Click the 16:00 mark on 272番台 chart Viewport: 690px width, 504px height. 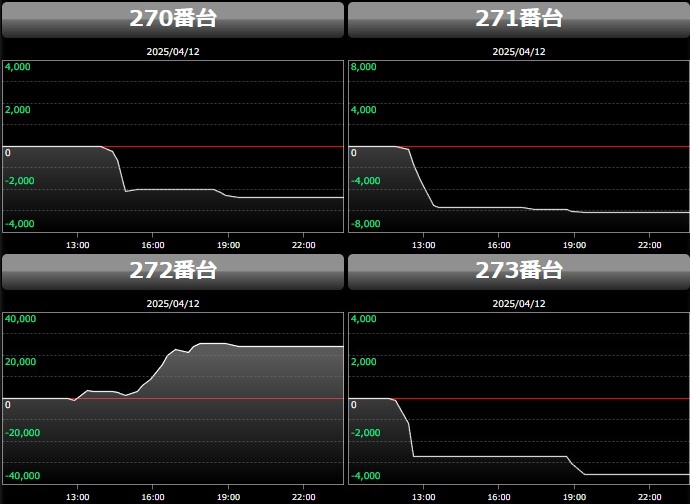[x=152, y=496]
